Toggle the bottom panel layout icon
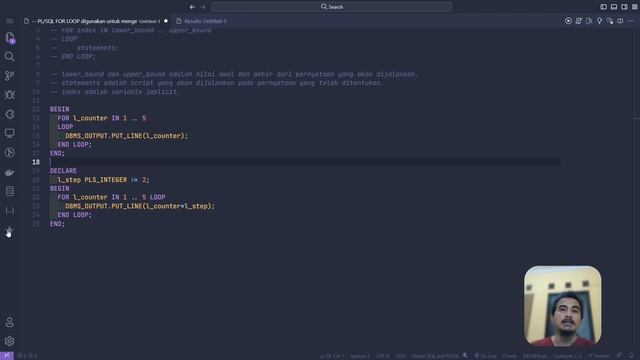This screenshot has height=360, width=640. pos(614,7)
